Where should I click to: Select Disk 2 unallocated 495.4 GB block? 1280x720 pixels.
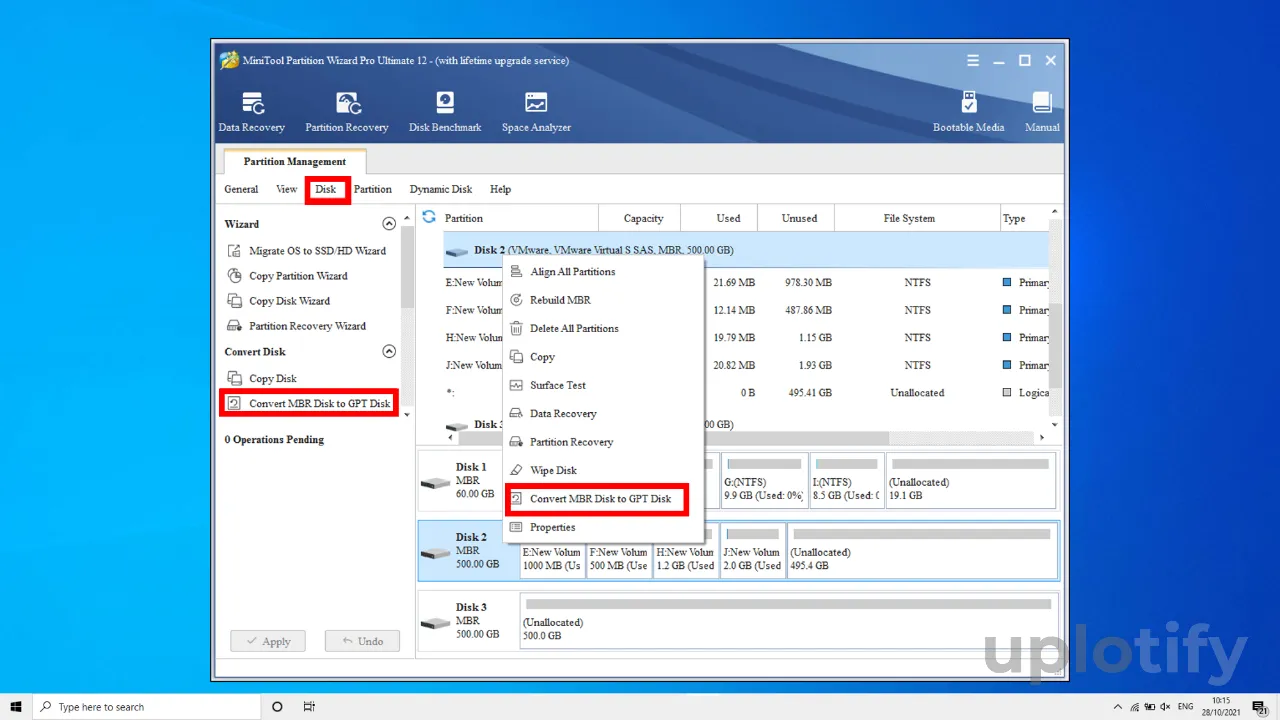coord(921,550)
